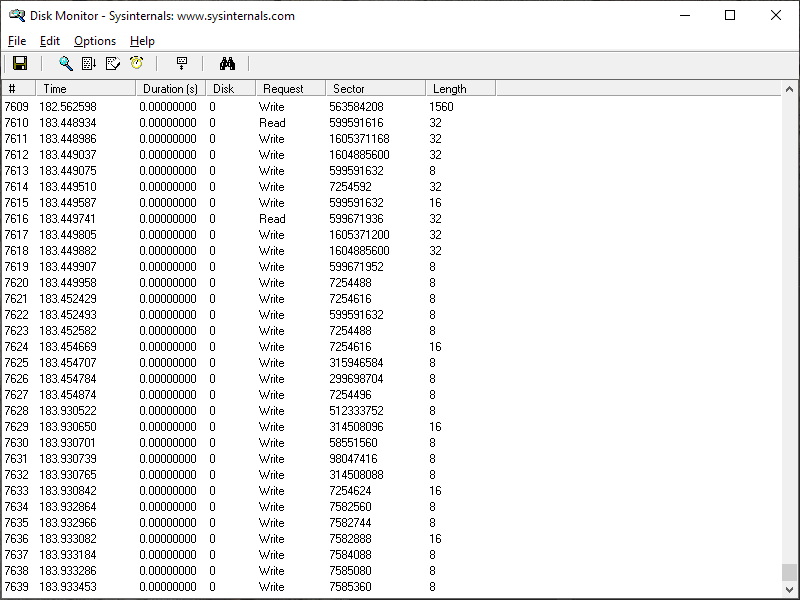Click the Duration (s) column header
800x600 pixels.
click(x=170, y=89)
